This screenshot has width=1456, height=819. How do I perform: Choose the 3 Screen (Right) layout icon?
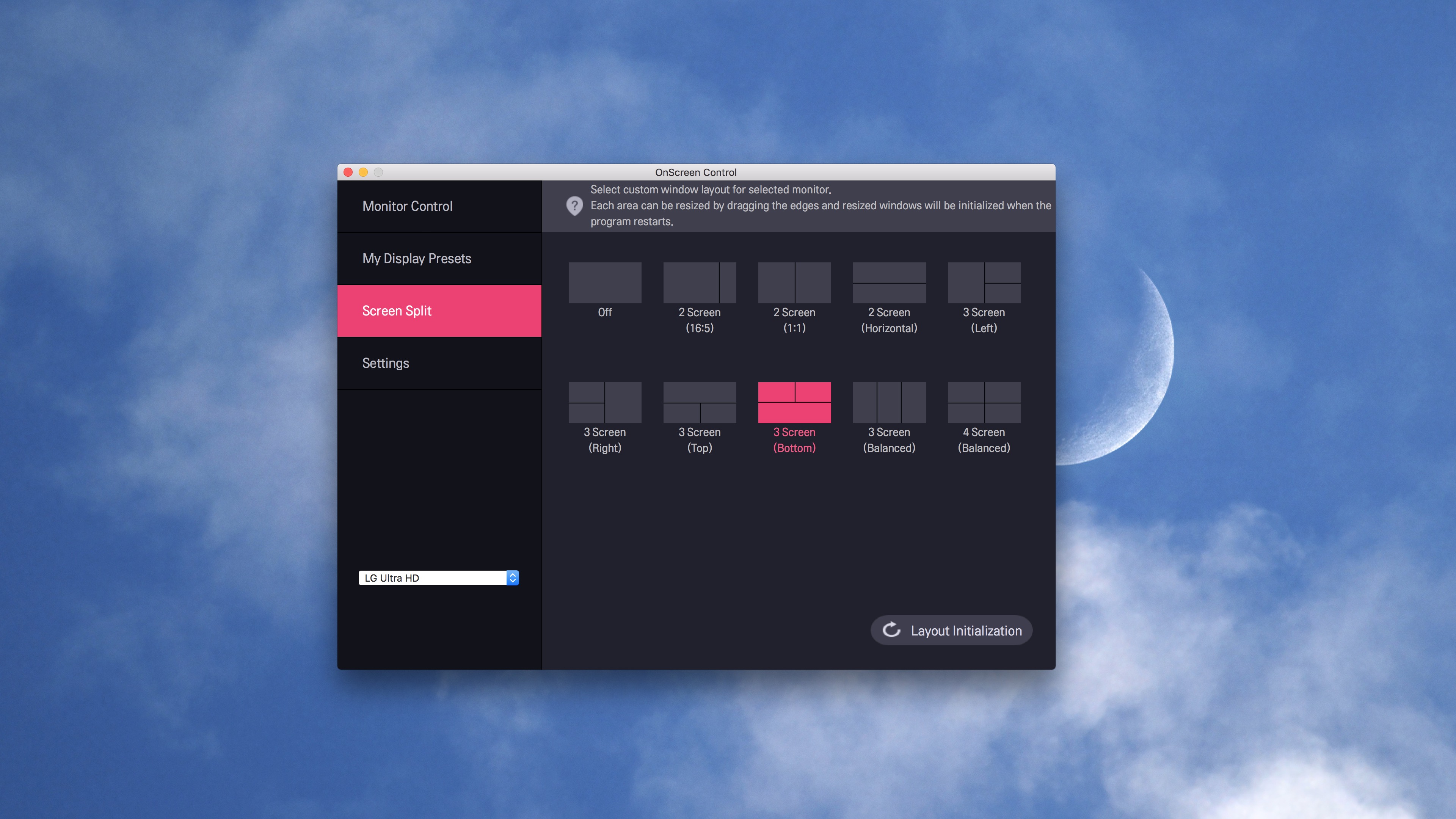tap(604, 402)
